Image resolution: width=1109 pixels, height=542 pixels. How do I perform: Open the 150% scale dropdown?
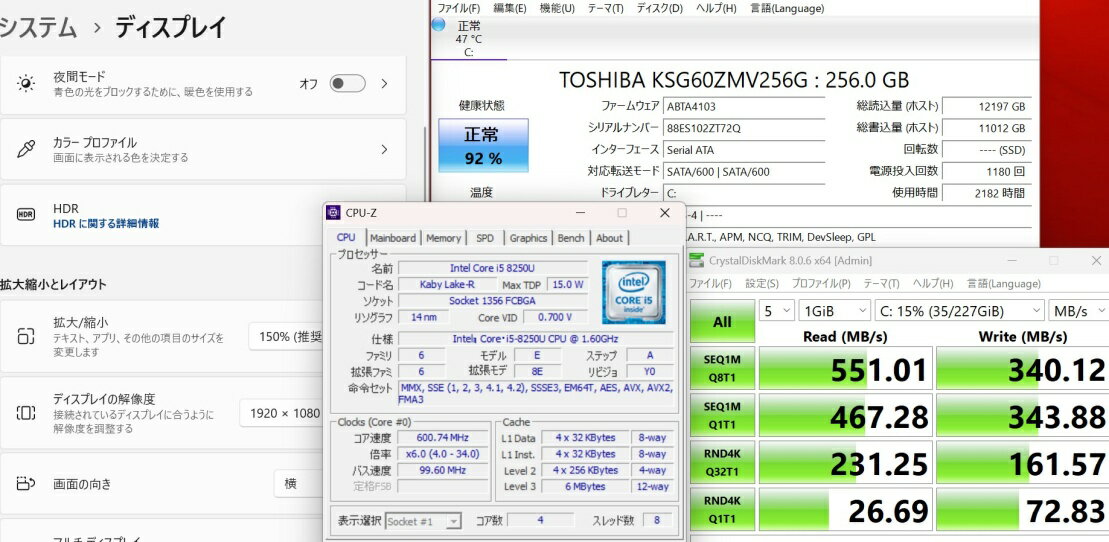[x=286, y=337]
